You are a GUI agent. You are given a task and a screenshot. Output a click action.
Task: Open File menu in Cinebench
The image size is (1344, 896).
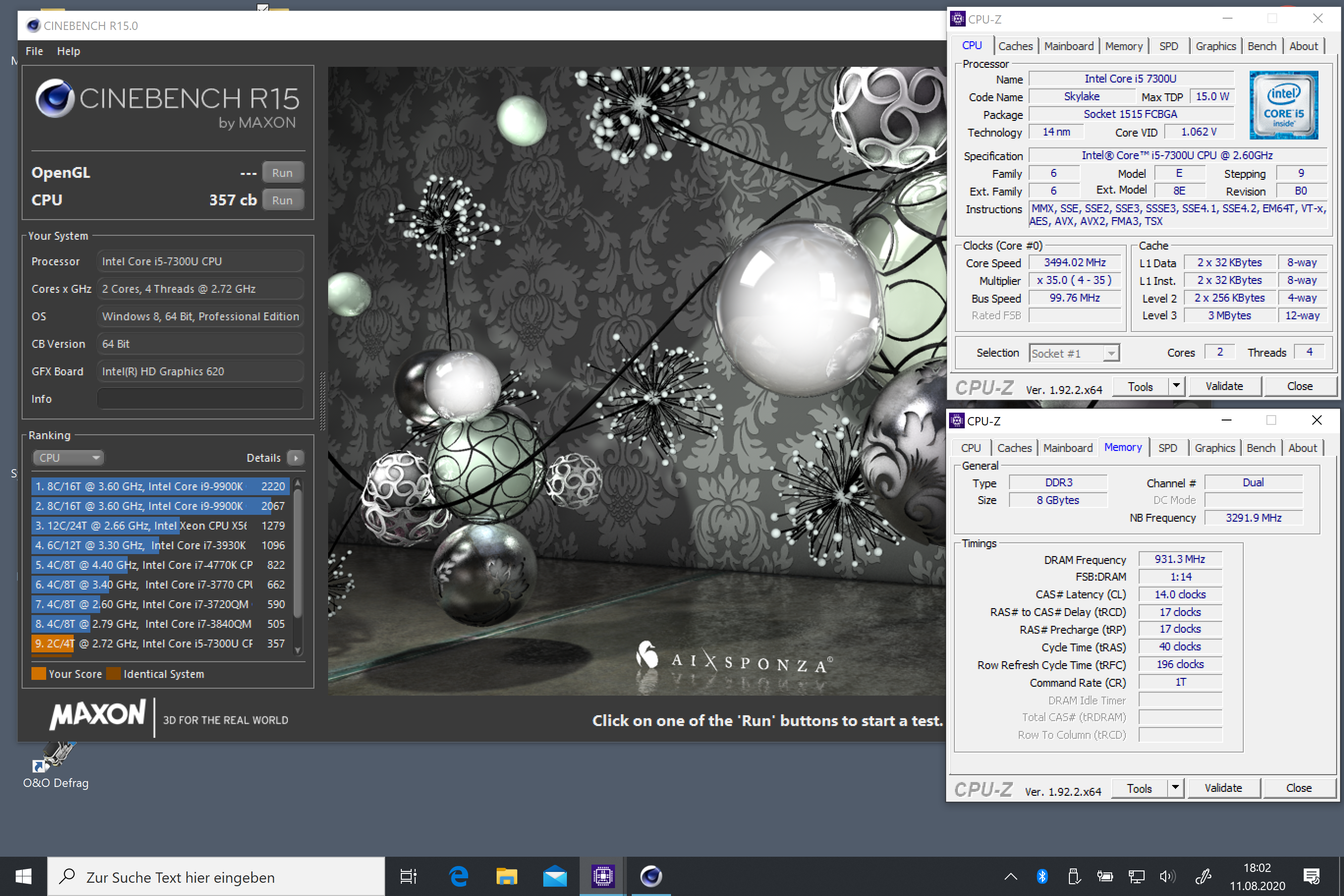[34, 51]
